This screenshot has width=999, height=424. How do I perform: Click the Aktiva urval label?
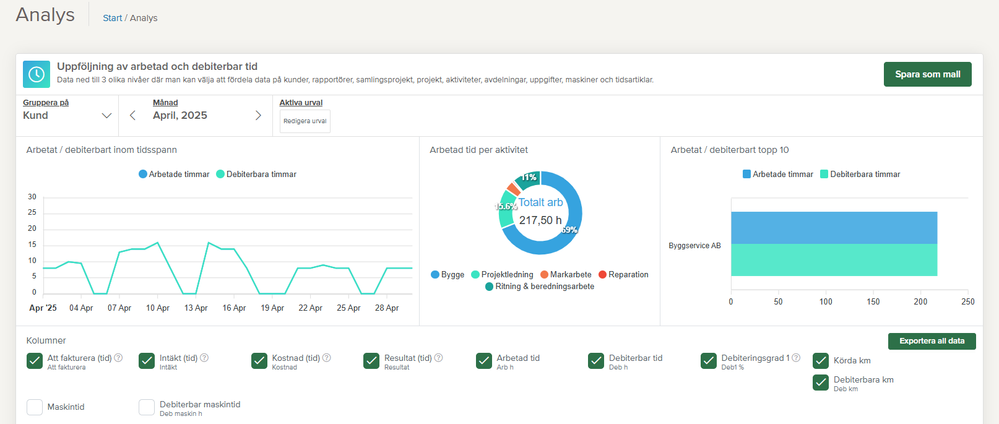click(x=301, y=102)
